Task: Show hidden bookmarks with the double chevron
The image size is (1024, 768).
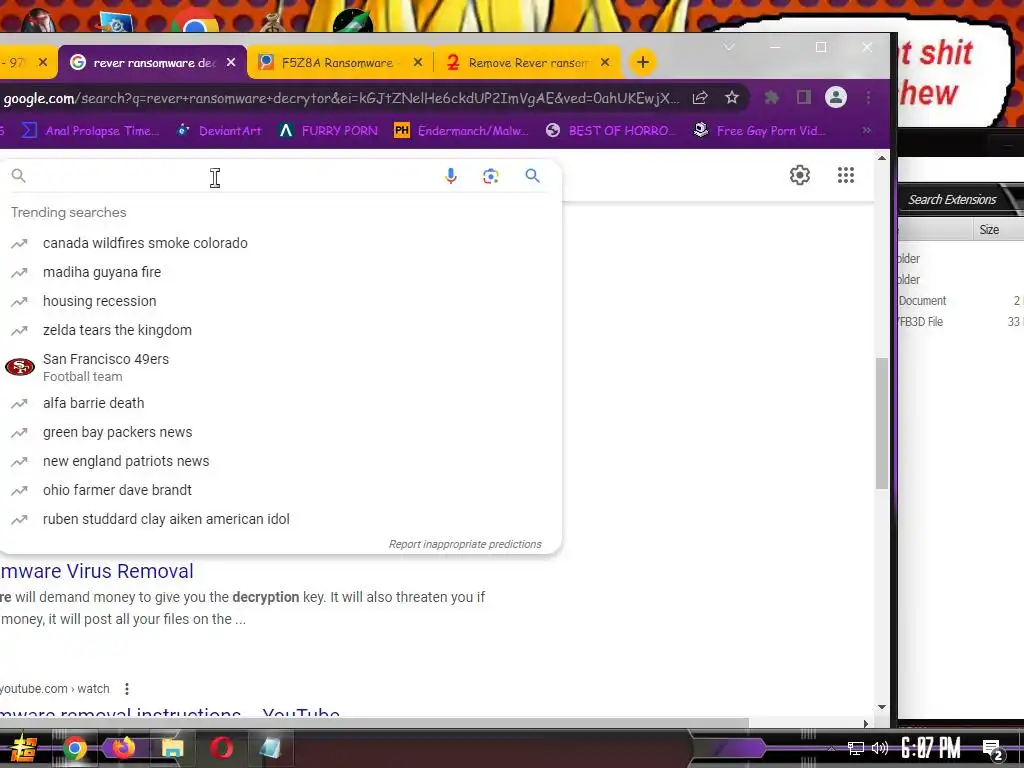Action: (867, 131)
